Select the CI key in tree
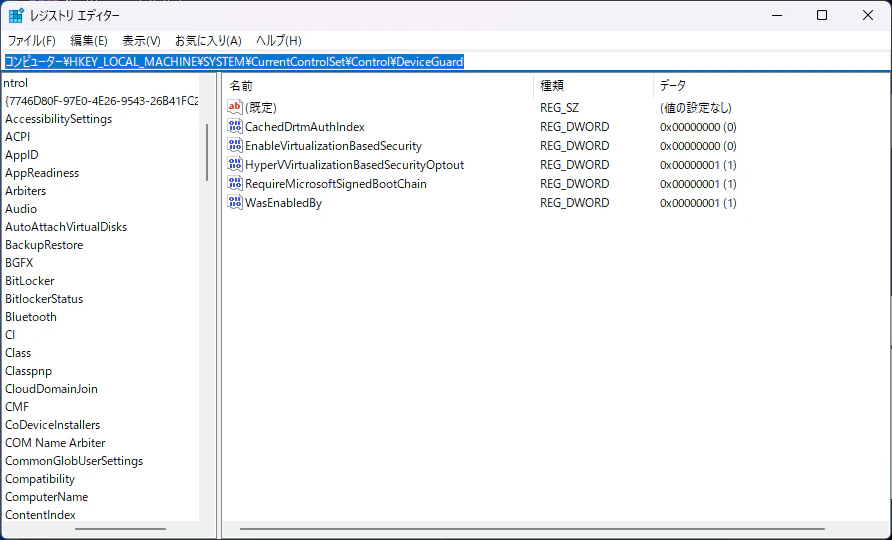This screenshot has width=892, height=540. (x=10, y=335)
